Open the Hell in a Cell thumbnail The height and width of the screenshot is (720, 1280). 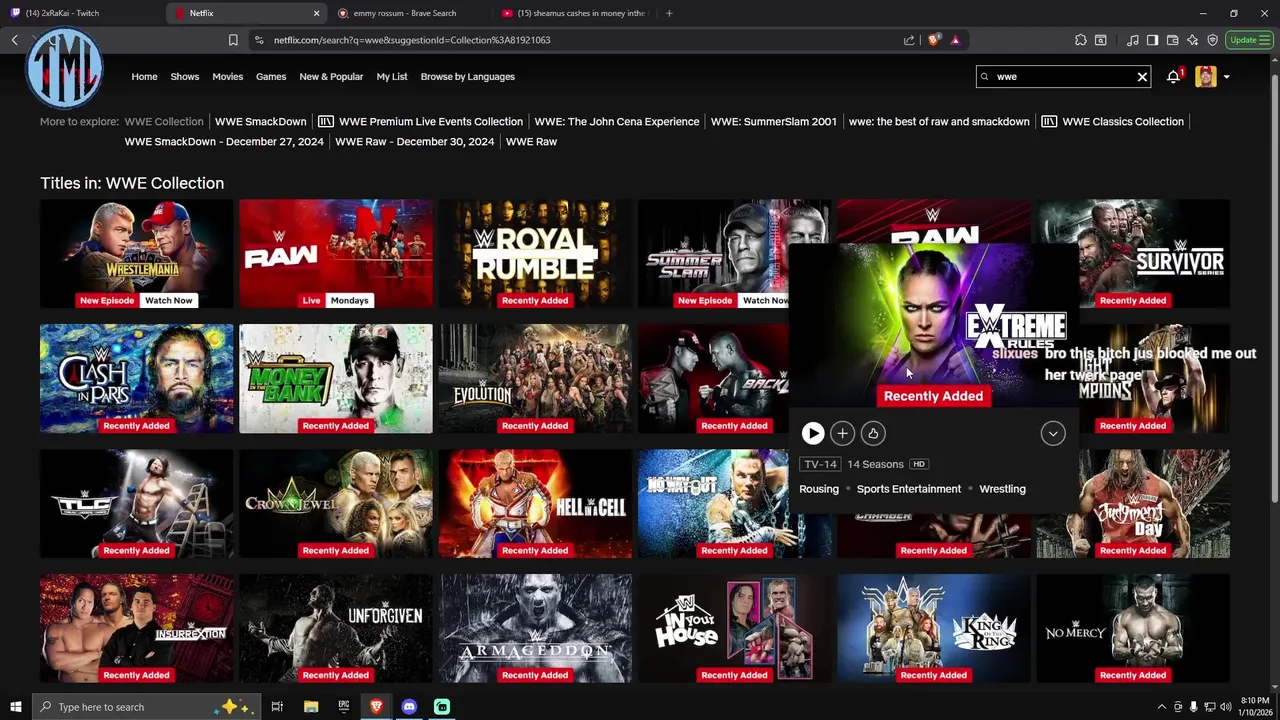(x=535, y=503)
